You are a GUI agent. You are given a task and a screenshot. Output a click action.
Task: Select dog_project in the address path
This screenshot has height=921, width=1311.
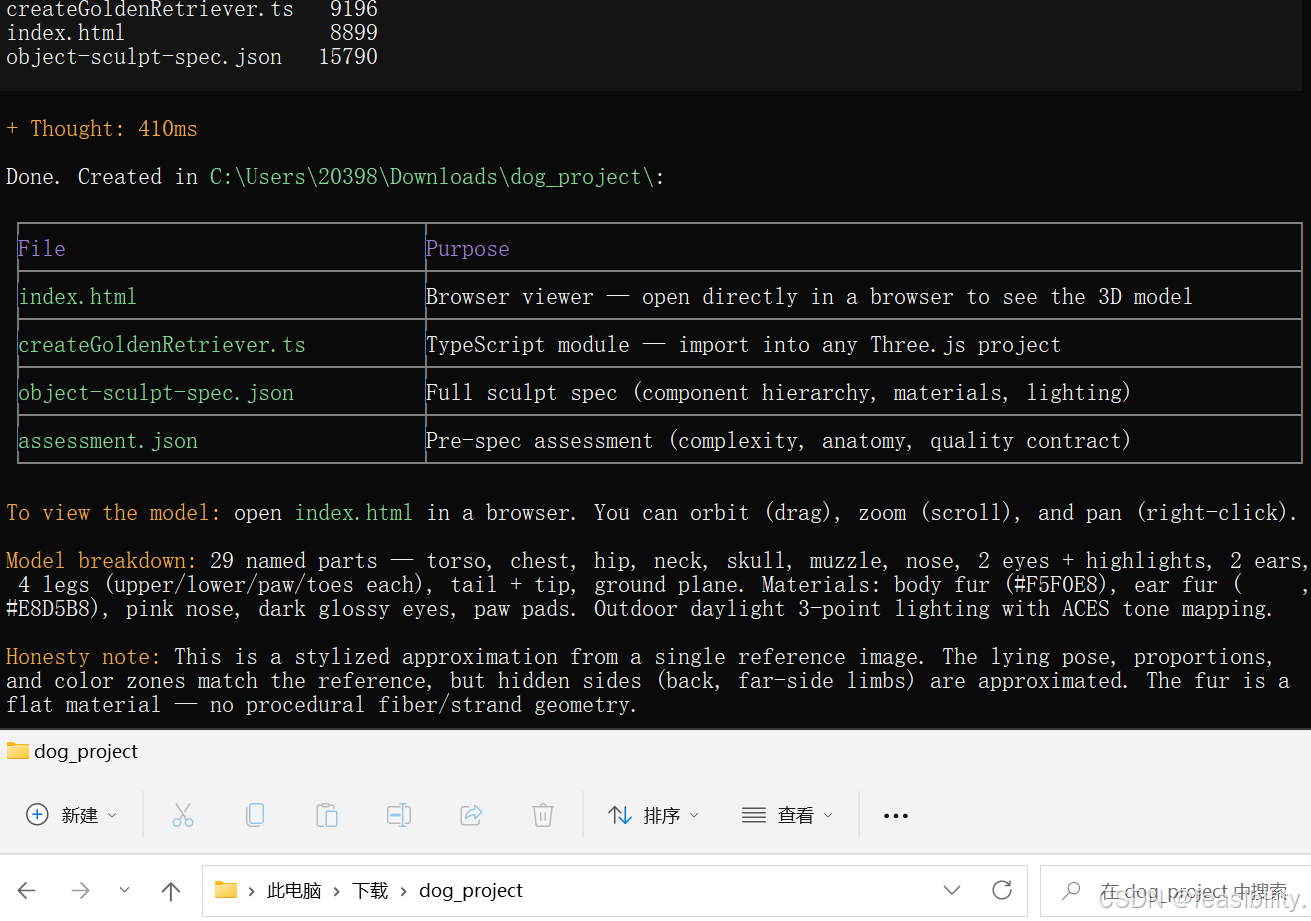click(471, 890)
